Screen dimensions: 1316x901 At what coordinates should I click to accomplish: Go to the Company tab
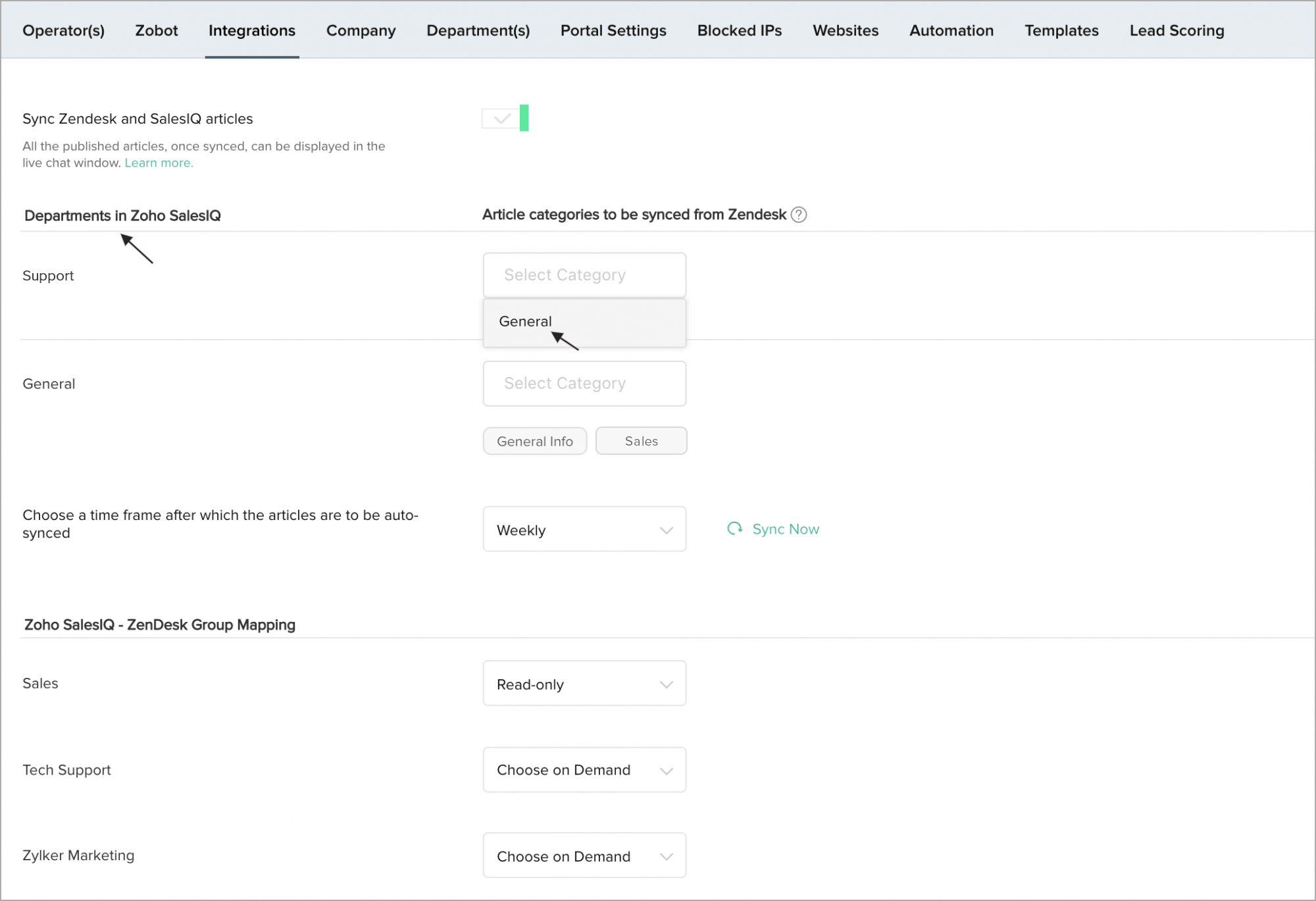361,30
